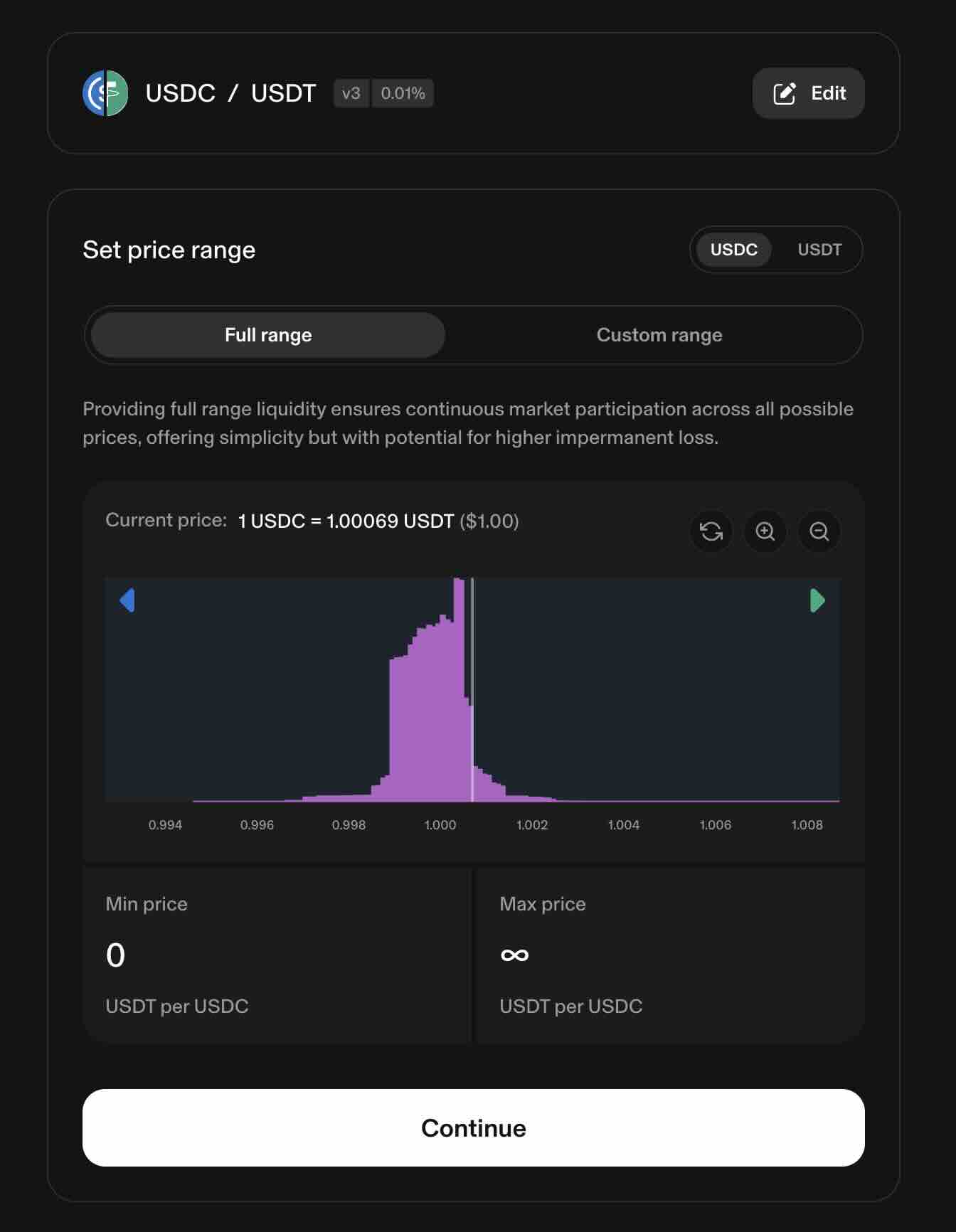Click the USDC/USDT pair token logos

(x=107, y=92)
